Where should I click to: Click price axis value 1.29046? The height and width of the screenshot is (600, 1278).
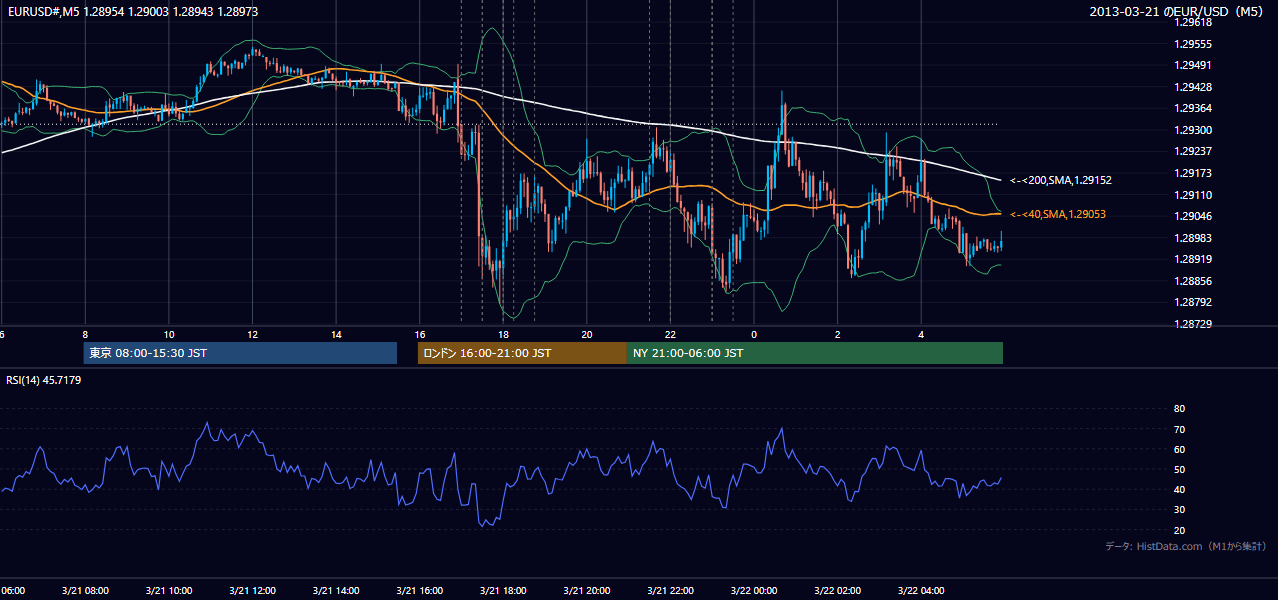(1194, 216)
